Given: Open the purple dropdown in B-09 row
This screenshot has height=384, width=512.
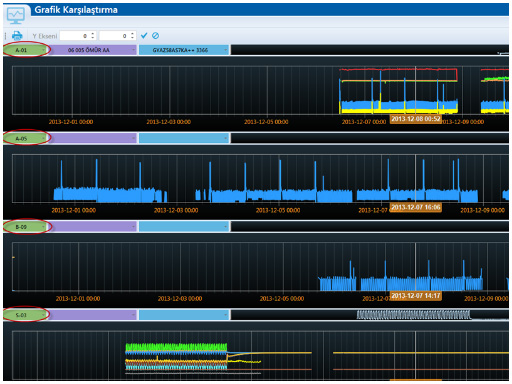Looking at the screenshot, I should tap(93, 227).
